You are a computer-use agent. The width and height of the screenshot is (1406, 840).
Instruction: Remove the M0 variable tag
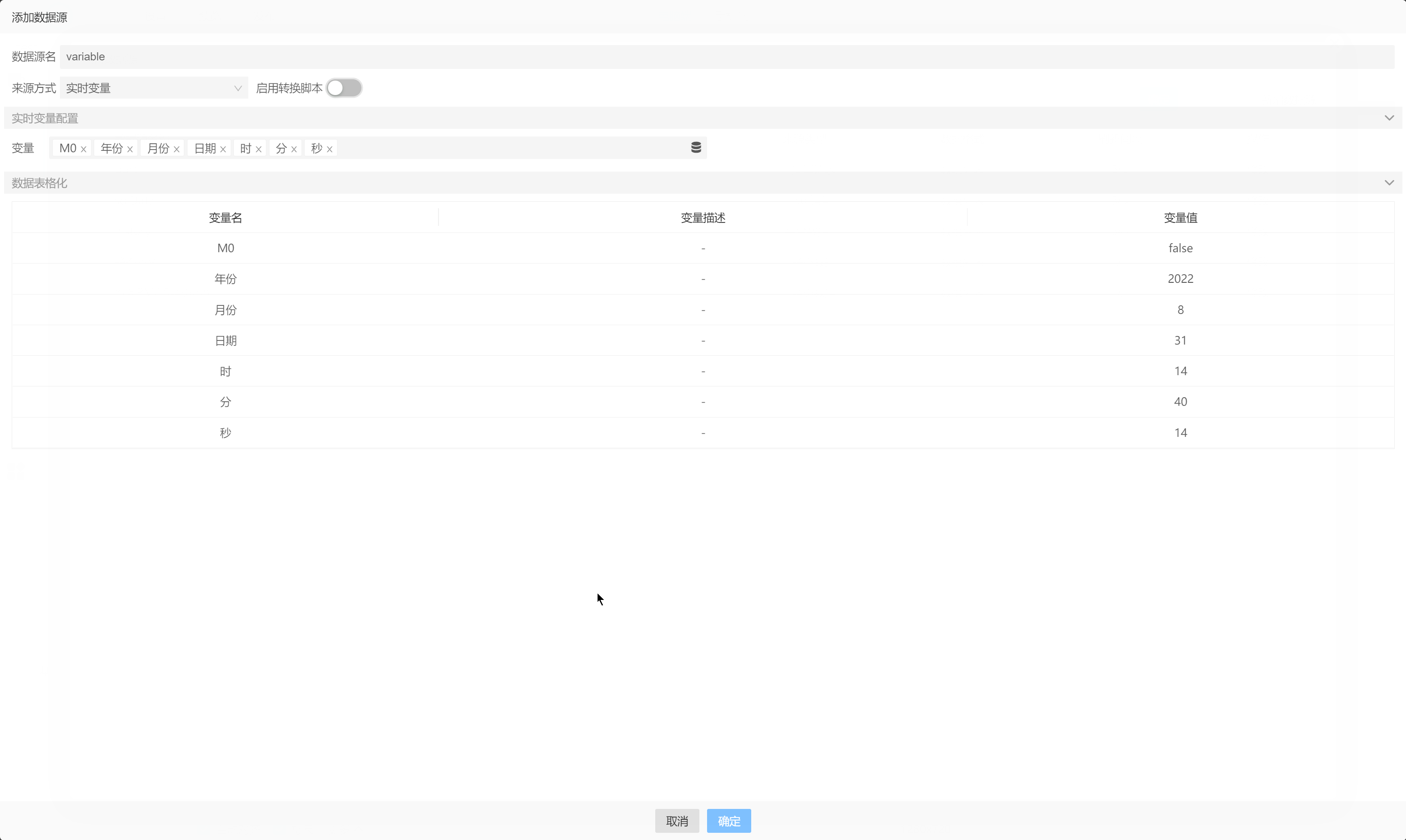[83, 149]
